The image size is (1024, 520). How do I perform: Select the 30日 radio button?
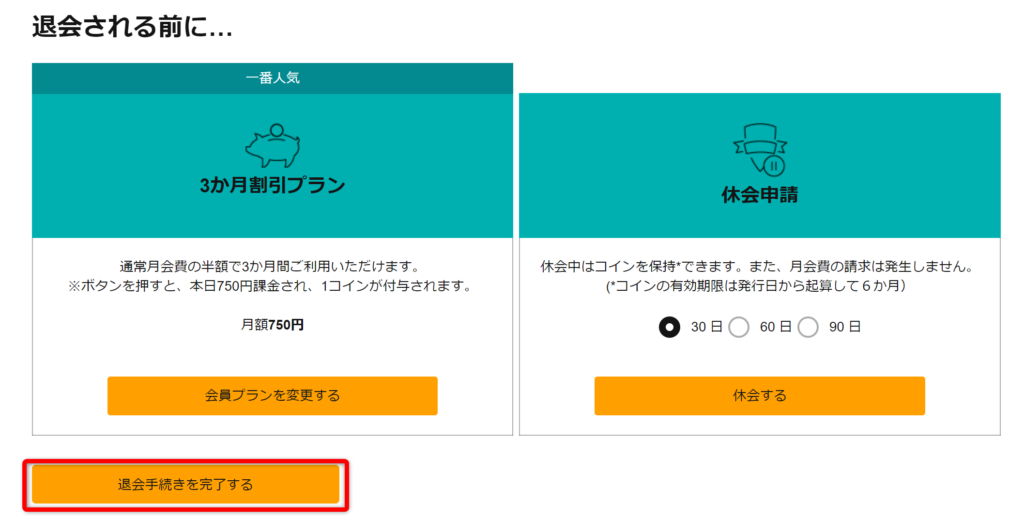coord(669,327)
